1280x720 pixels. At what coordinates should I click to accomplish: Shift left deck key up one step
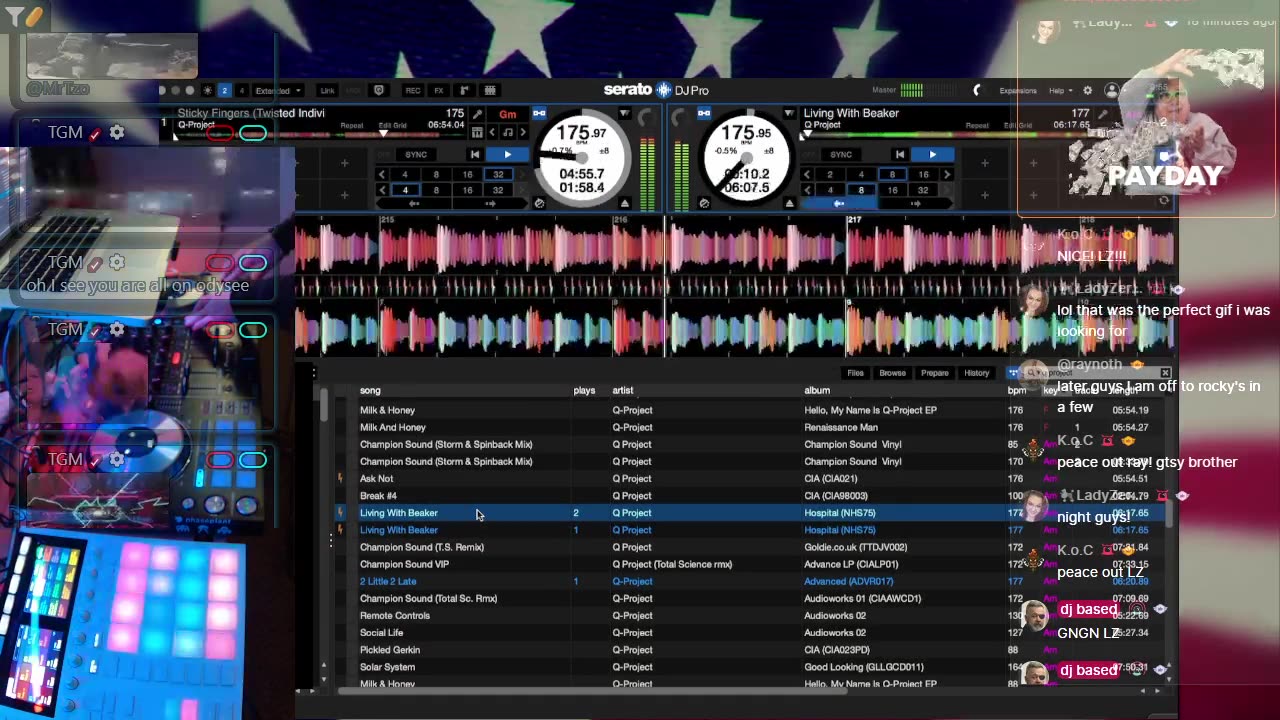point(523,132)
